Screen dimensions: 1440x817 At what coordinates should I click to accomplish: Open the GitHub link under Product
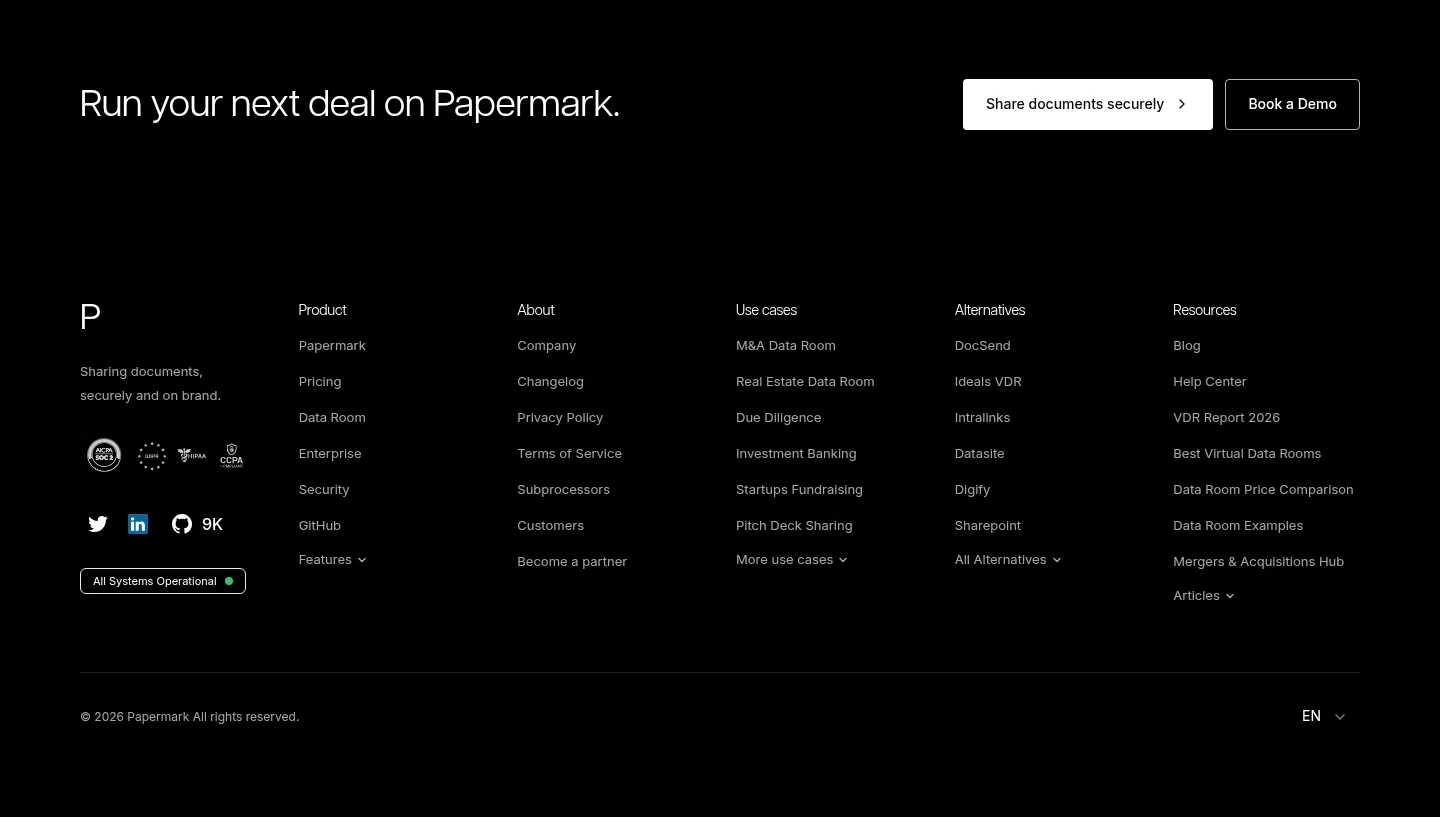320,525
